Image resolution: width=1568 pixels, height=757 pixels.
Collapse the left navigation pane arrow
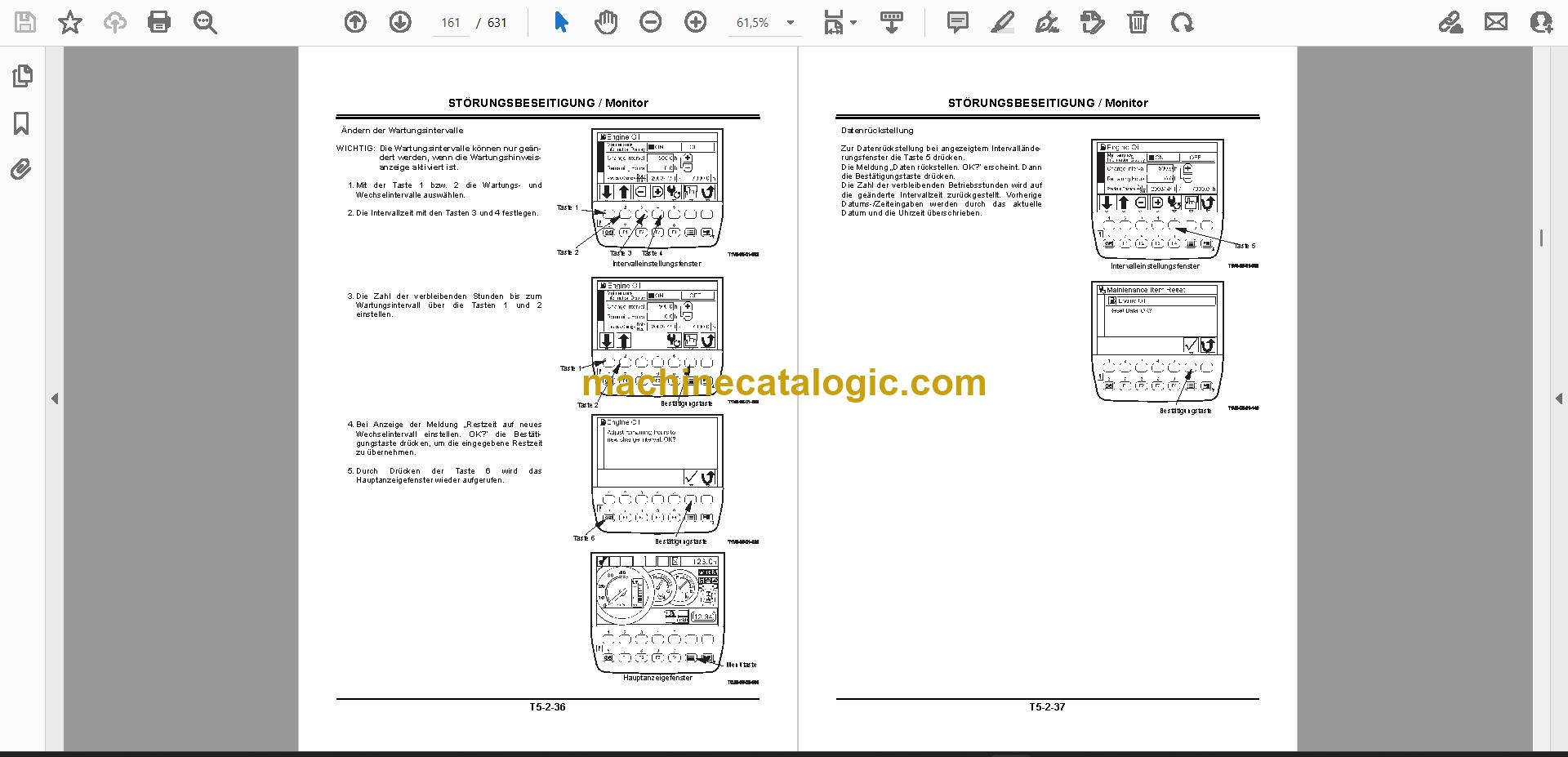[x=55, y=399]
